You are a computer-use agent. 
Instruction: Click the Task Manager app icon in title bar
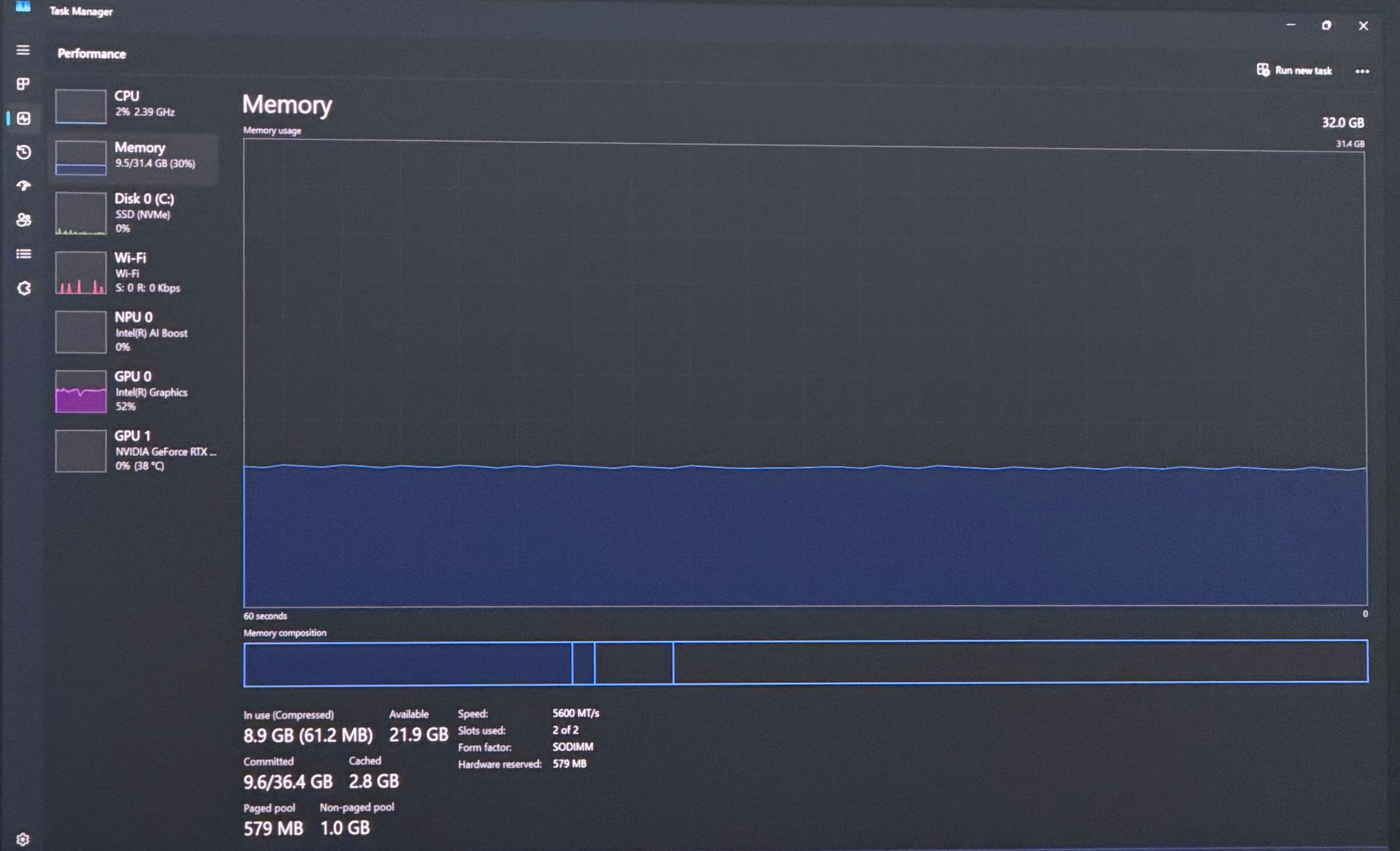point(23,7)
